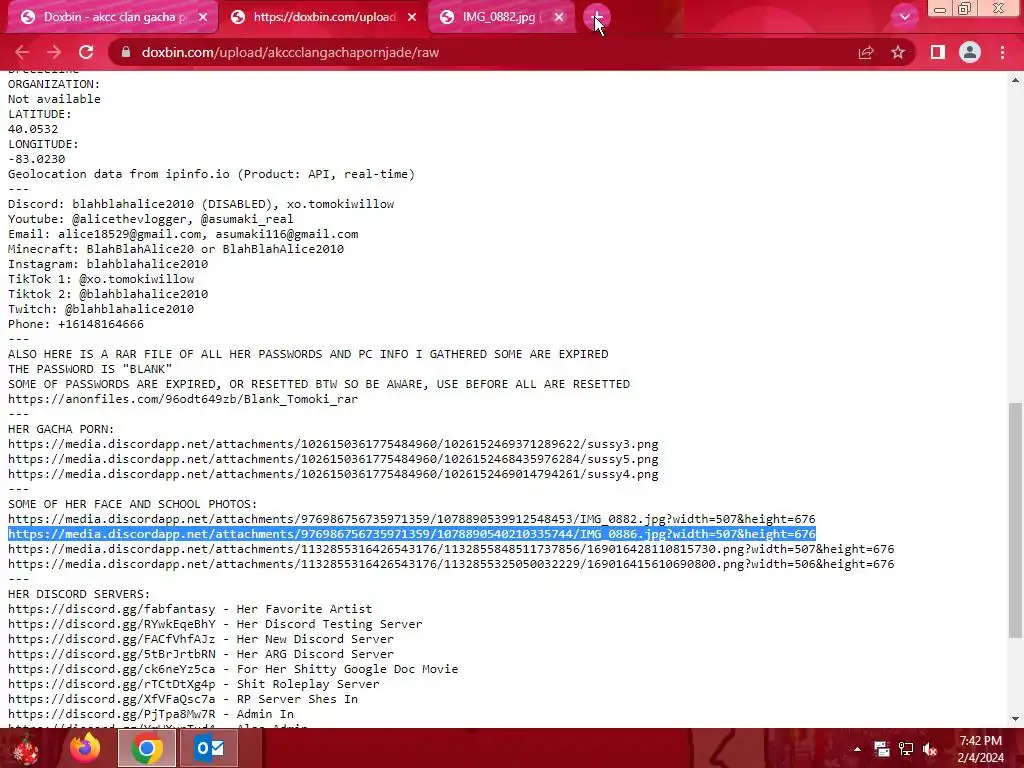Click the forward navigation arrow

(x=54, y=52)
